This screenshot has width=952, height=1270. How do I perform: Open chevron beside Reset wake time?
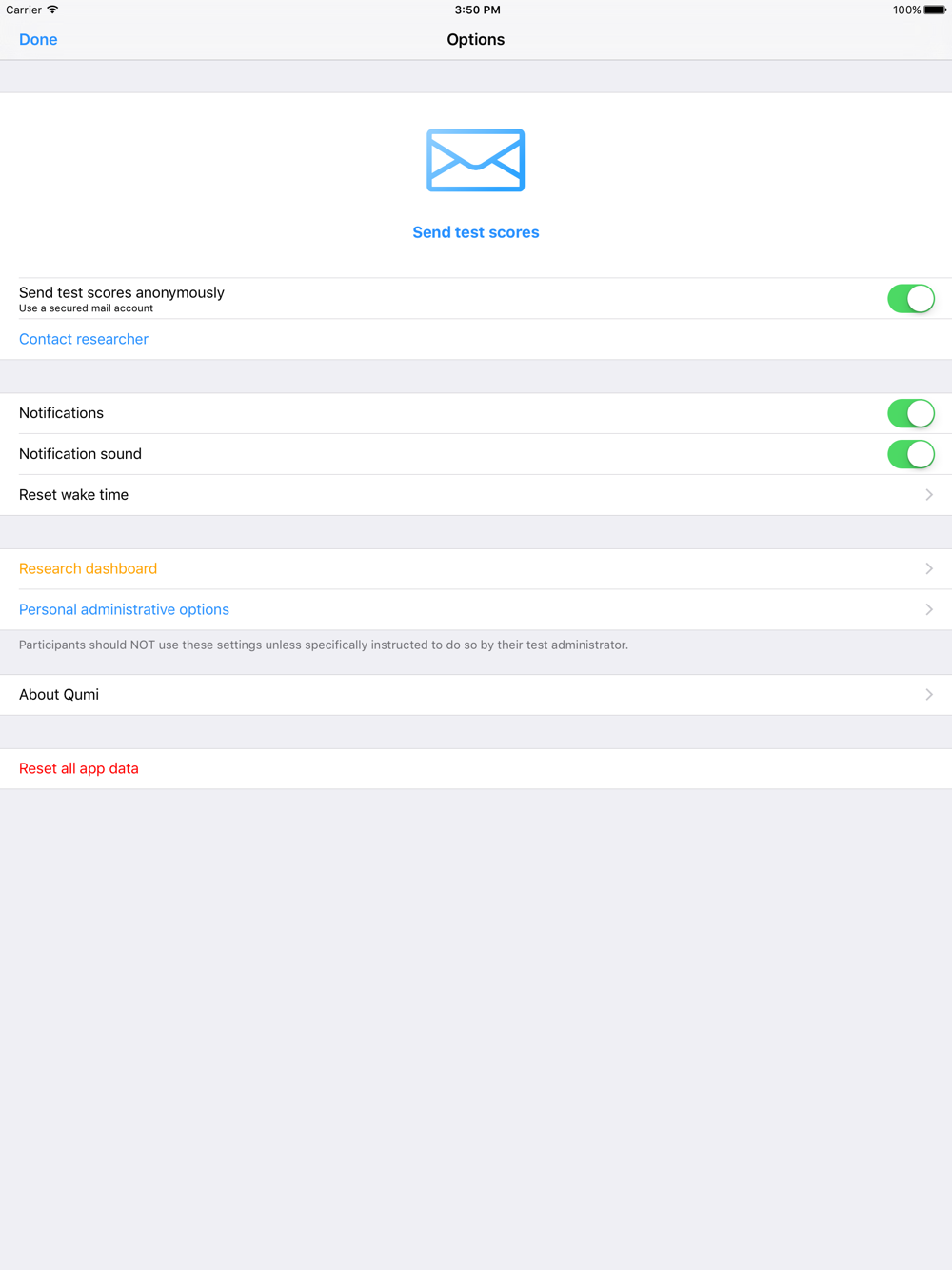tap(929, 495)
